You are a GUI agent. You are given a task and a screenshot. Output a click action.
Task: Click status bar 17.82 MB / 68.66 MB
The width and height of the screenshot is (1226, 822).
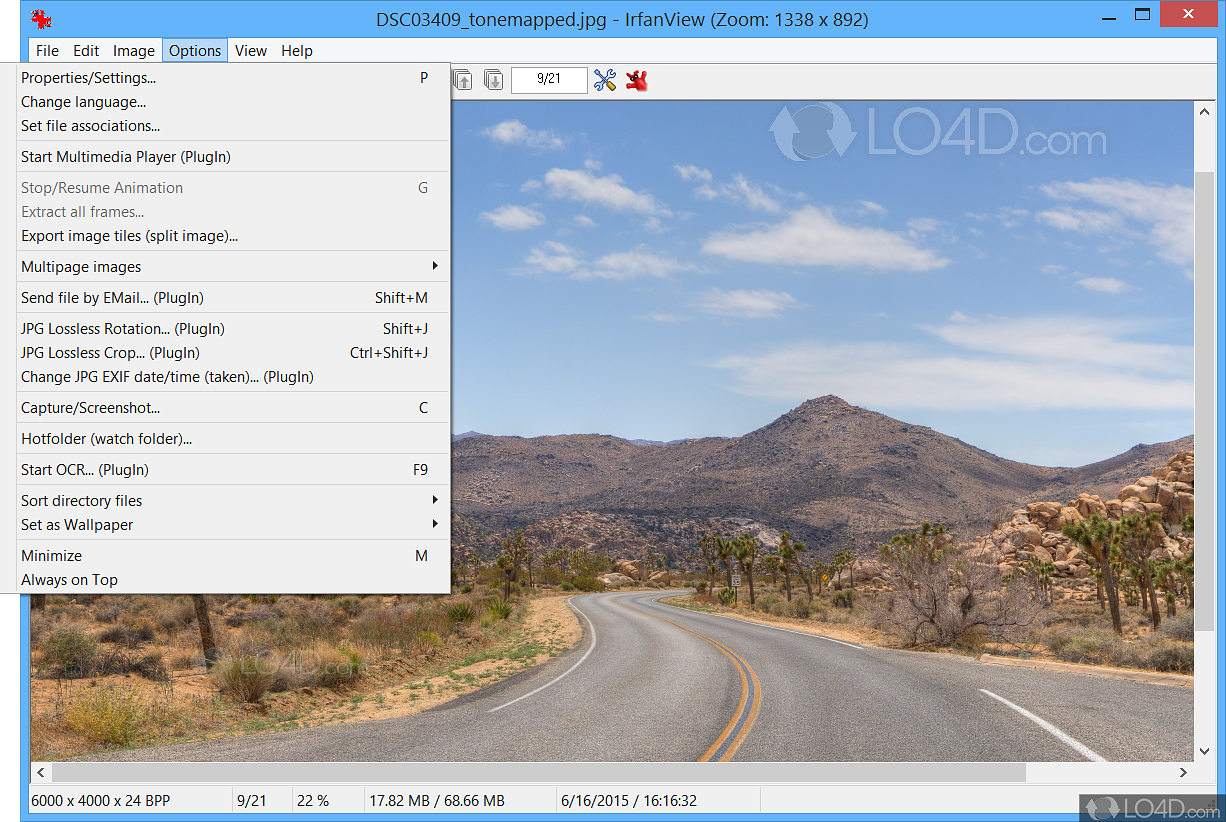[437, 801]
